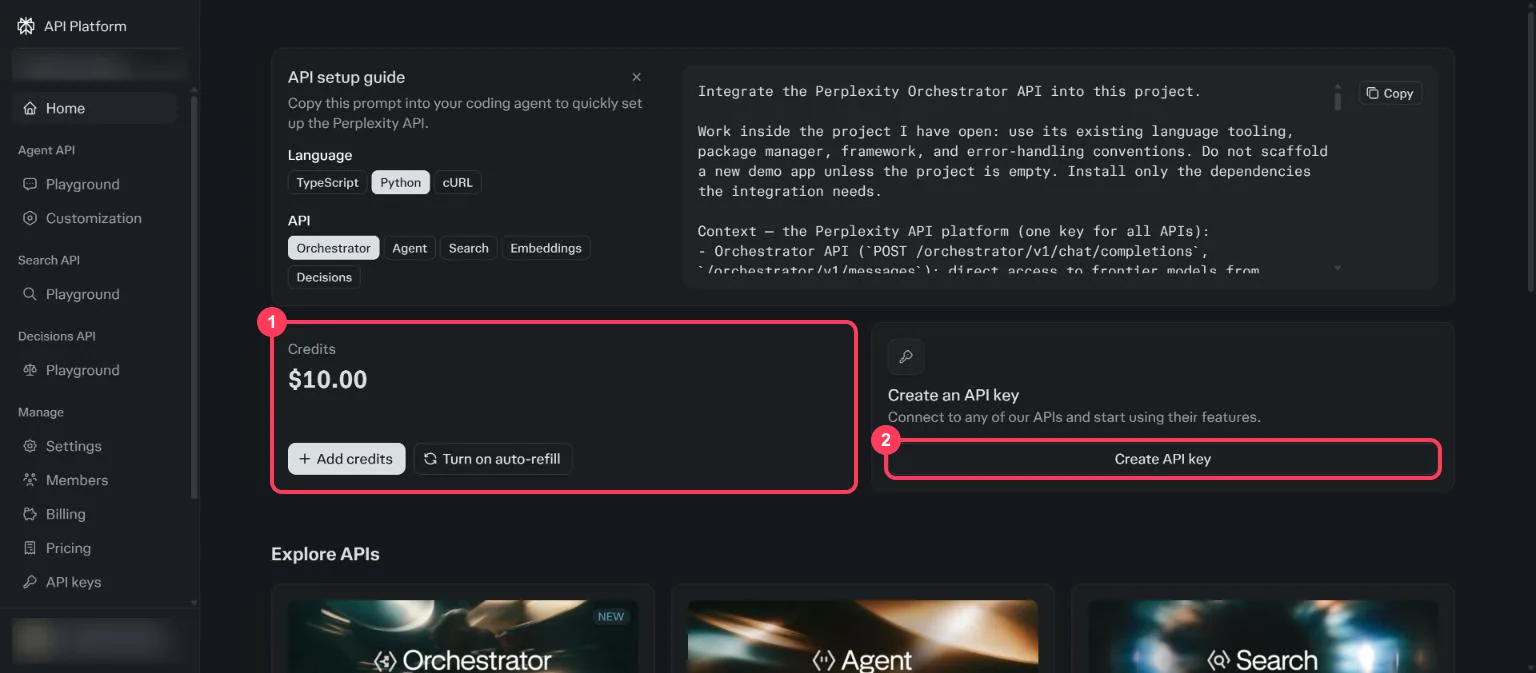Choose Orchestrator API option
Viewport: 1536px width, 673px height.
334,248
